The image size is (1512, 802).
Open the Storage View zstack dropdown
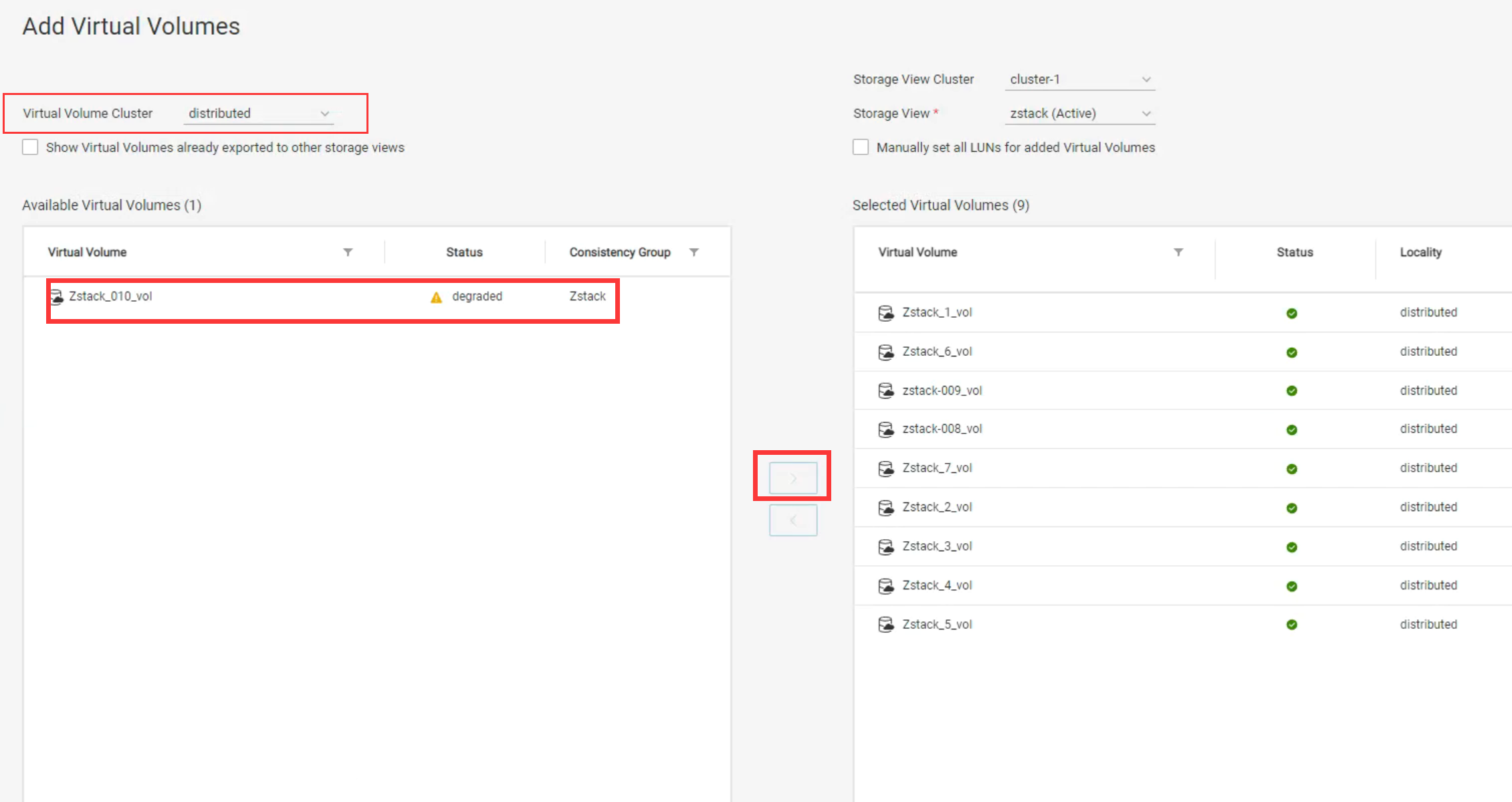click(x=1079, y=114)
